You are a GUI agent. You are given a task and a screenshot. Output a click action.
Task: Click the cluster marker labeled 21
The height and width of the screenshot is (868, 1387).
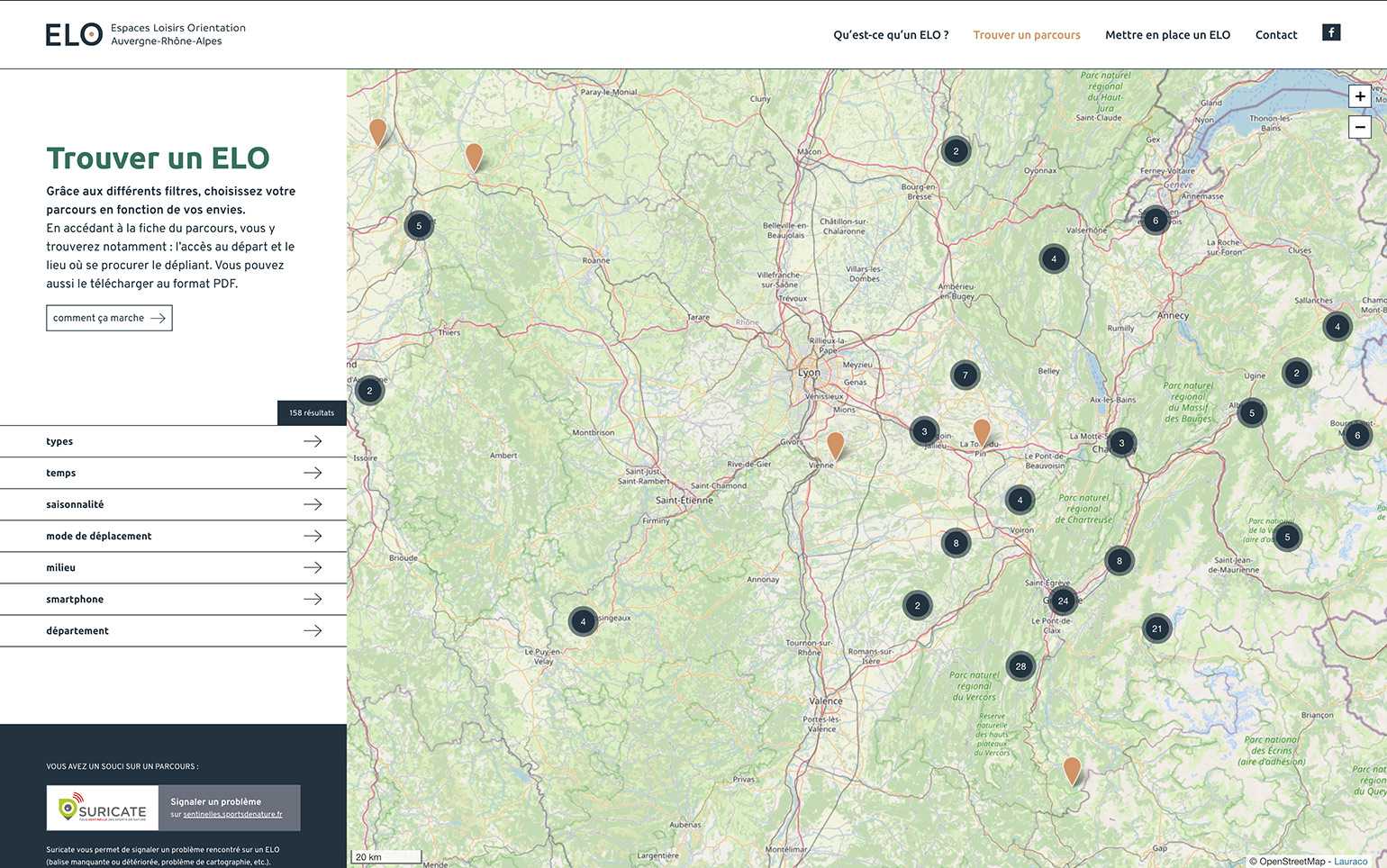coord(1156,628)
